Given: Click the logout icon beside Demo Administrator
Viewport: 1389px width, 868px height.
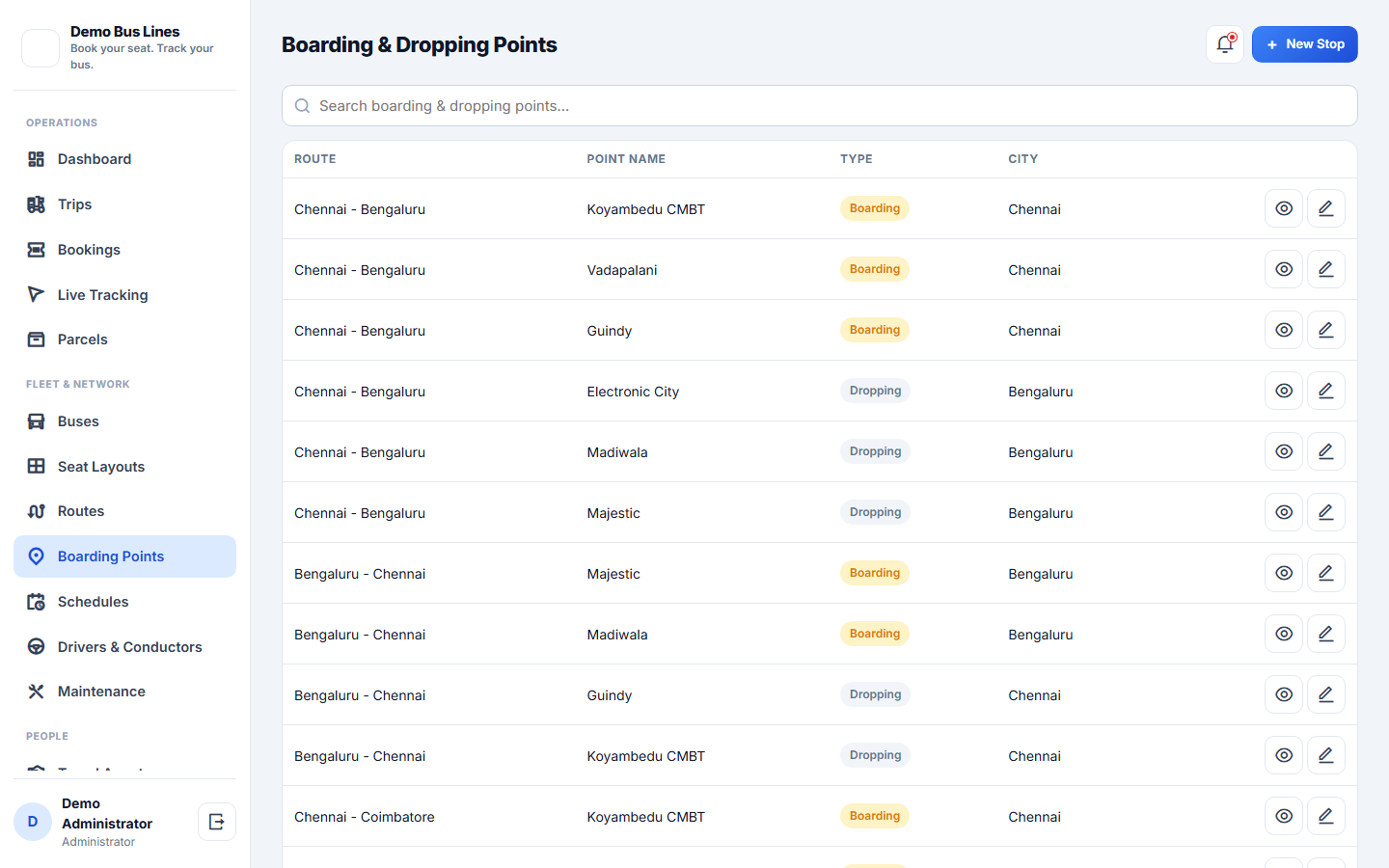Looking at the screenshot, I should tap(217, 822).
